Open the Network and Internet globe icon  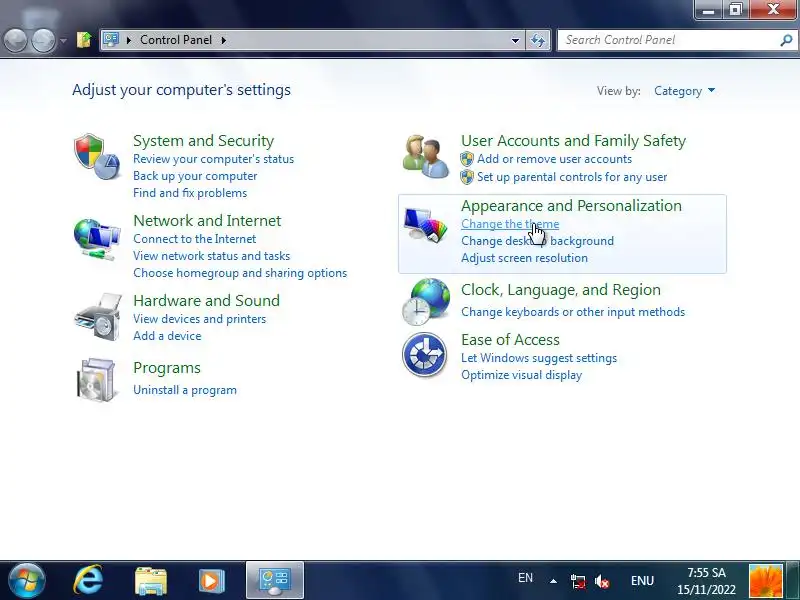tap(97, 239)
